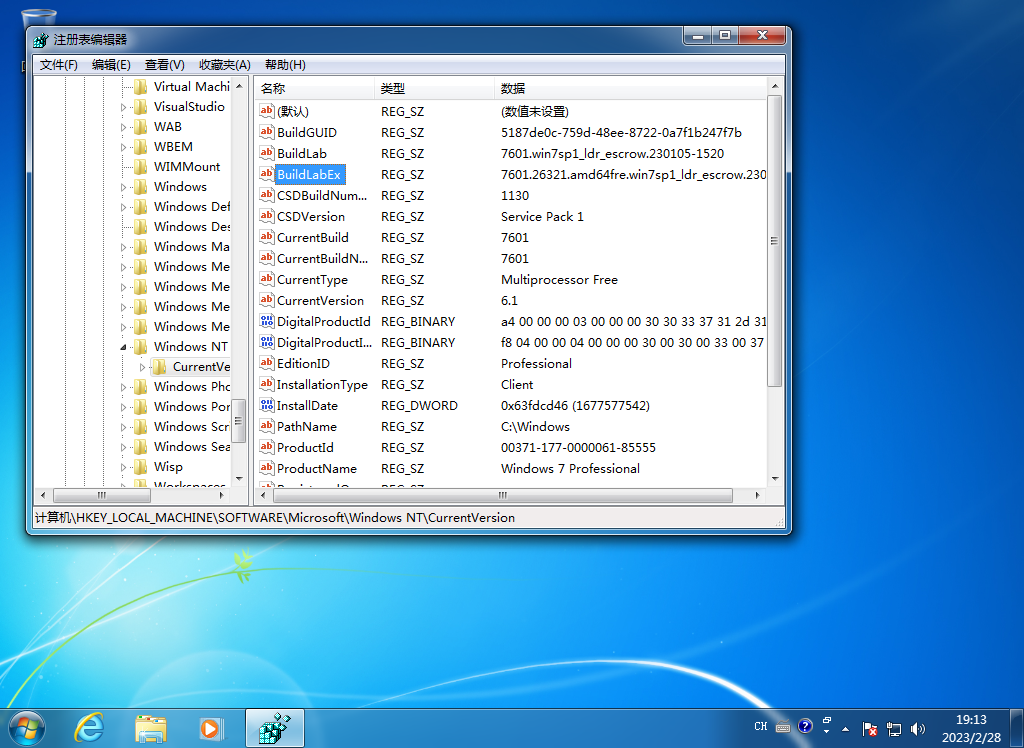The width and height of the screenshot is (1024, 748).
Task: Click the Action Center flag icon
Action: (869, 728)
